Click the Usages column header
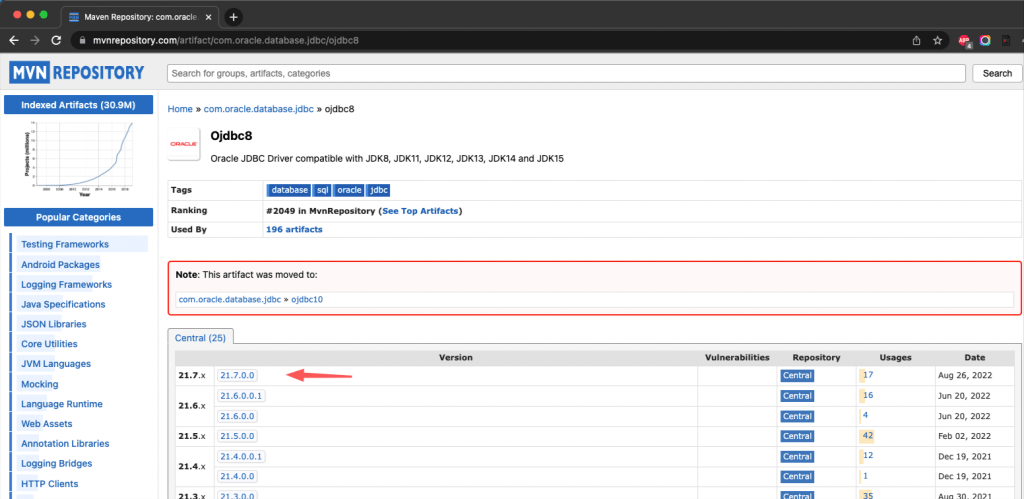This screenshot has height=499, width=1024. coord(895,357)
